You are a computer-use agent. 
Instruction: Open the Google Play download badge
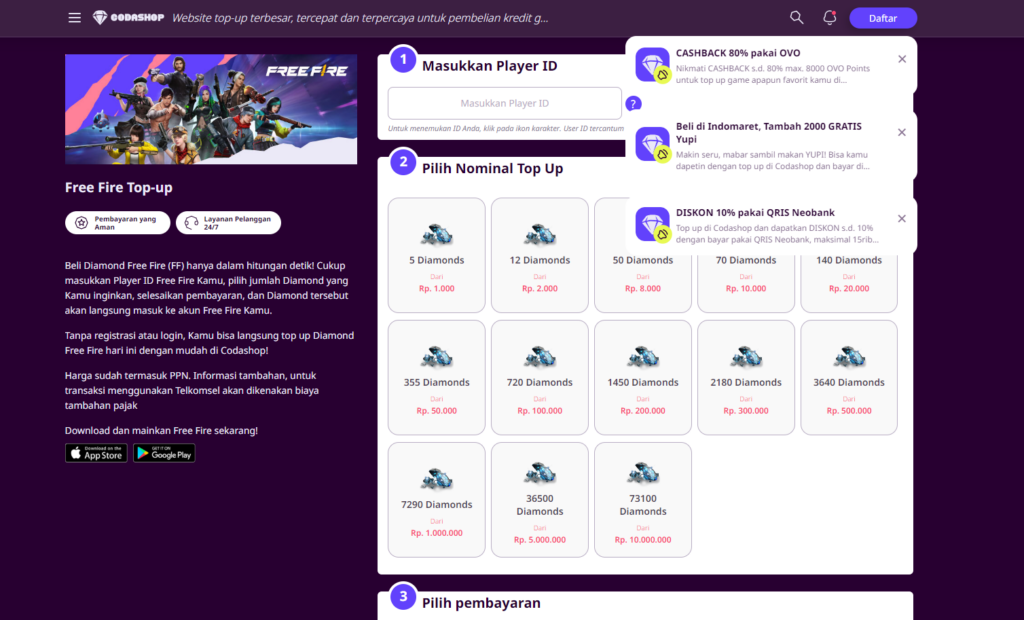coord(164,453)
